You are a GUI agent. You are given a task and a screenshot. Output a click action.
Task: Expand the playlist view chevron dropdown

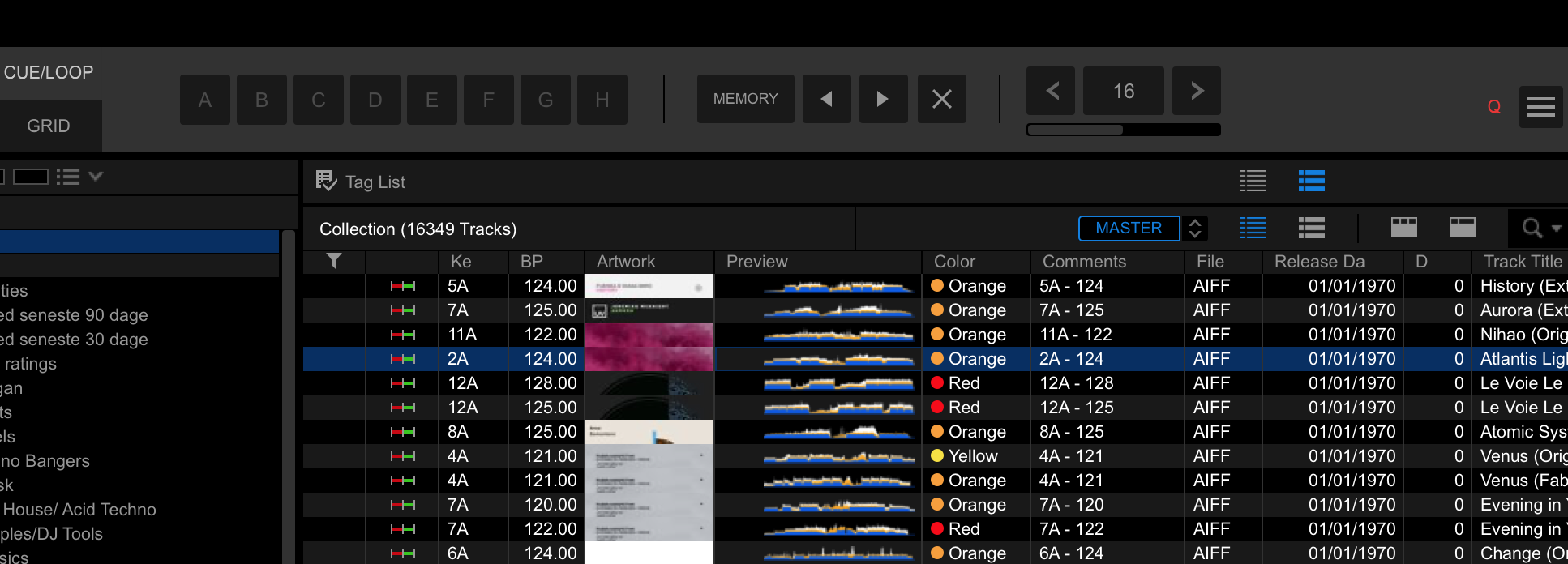pos(96,176)
